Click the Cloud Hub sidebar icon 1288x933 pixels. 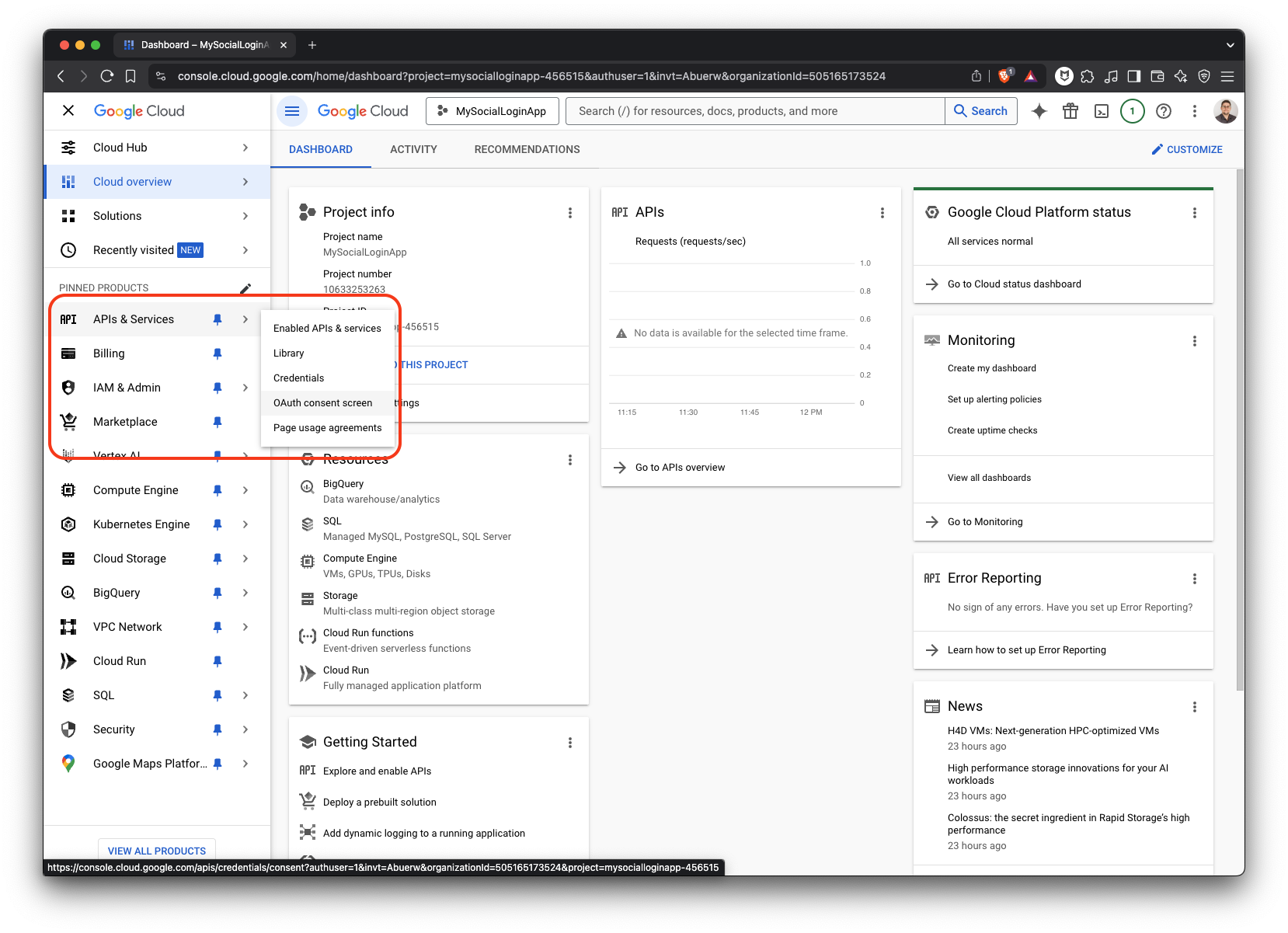pyautogui.click(x=68, y=148)
